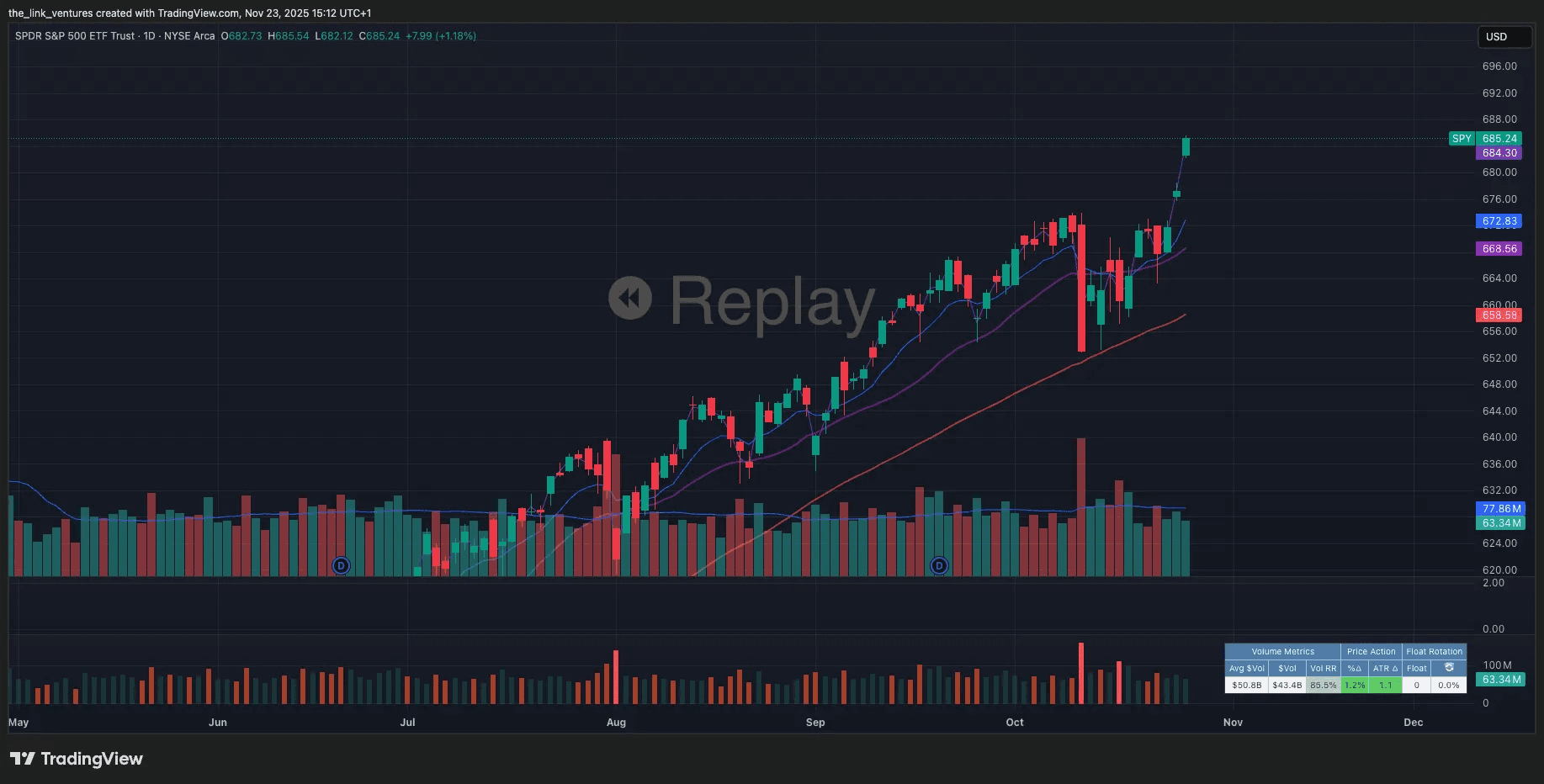
Task: Click the float rotation arrows icon in table
Action: [x=1449, y=668]
